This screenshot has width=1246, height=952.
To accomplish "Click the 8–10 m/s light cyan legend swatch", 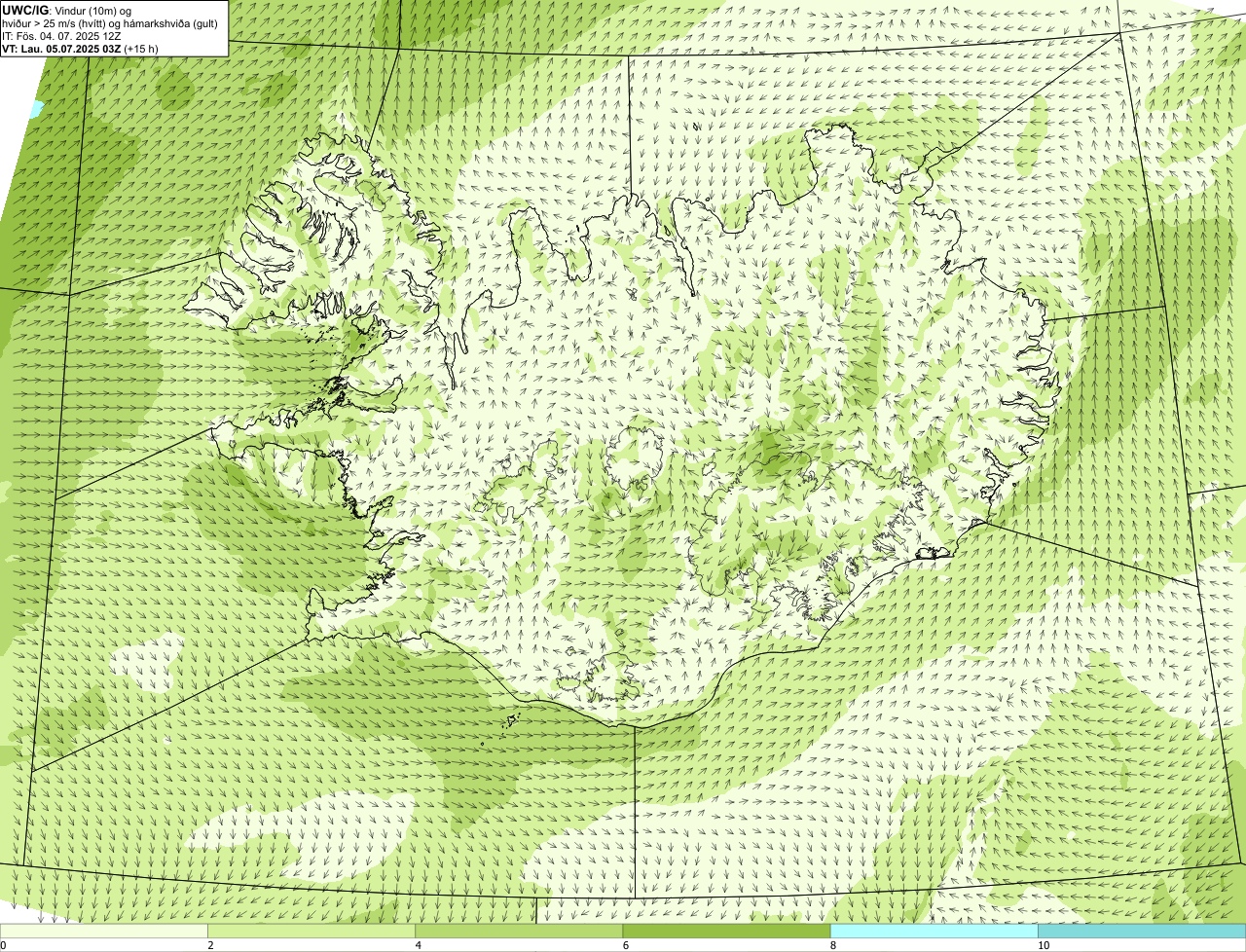I will pos(934,932).
